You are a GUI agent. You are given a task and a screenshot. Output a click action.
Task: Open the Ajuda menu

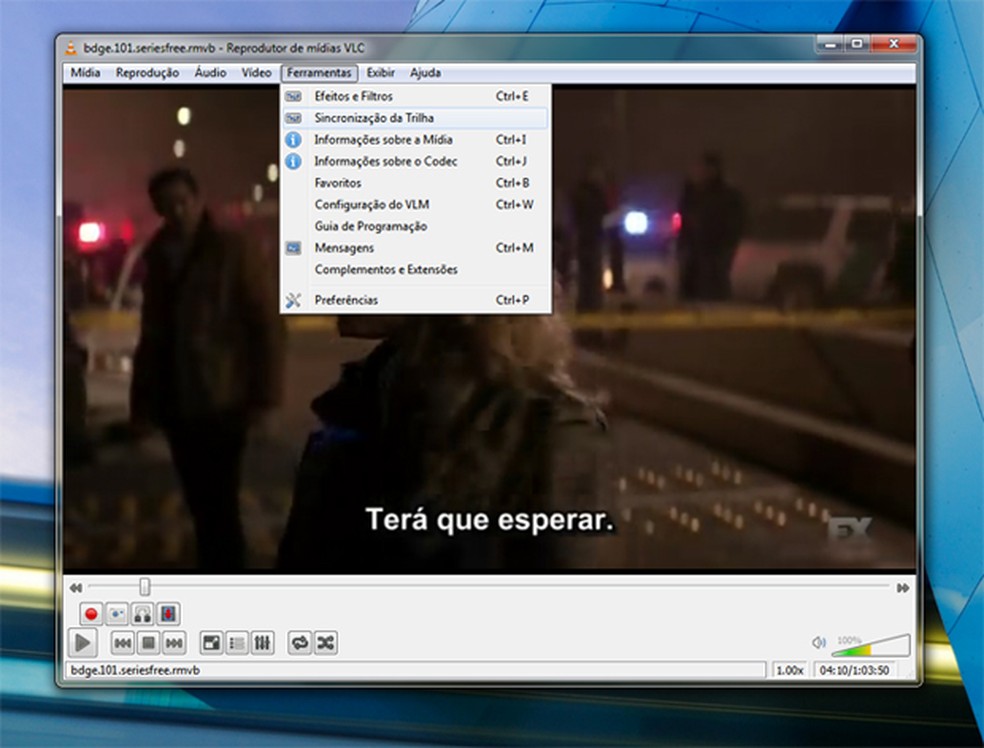[425, 73]
